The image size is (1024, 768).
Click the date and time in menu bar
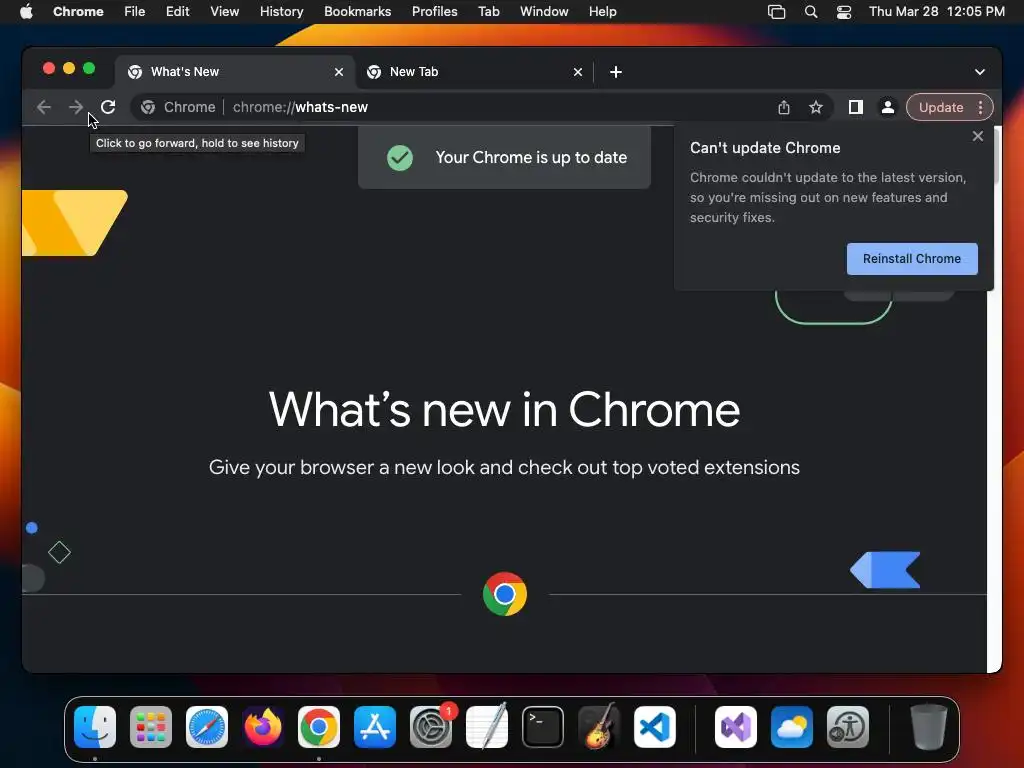(936, 12)
